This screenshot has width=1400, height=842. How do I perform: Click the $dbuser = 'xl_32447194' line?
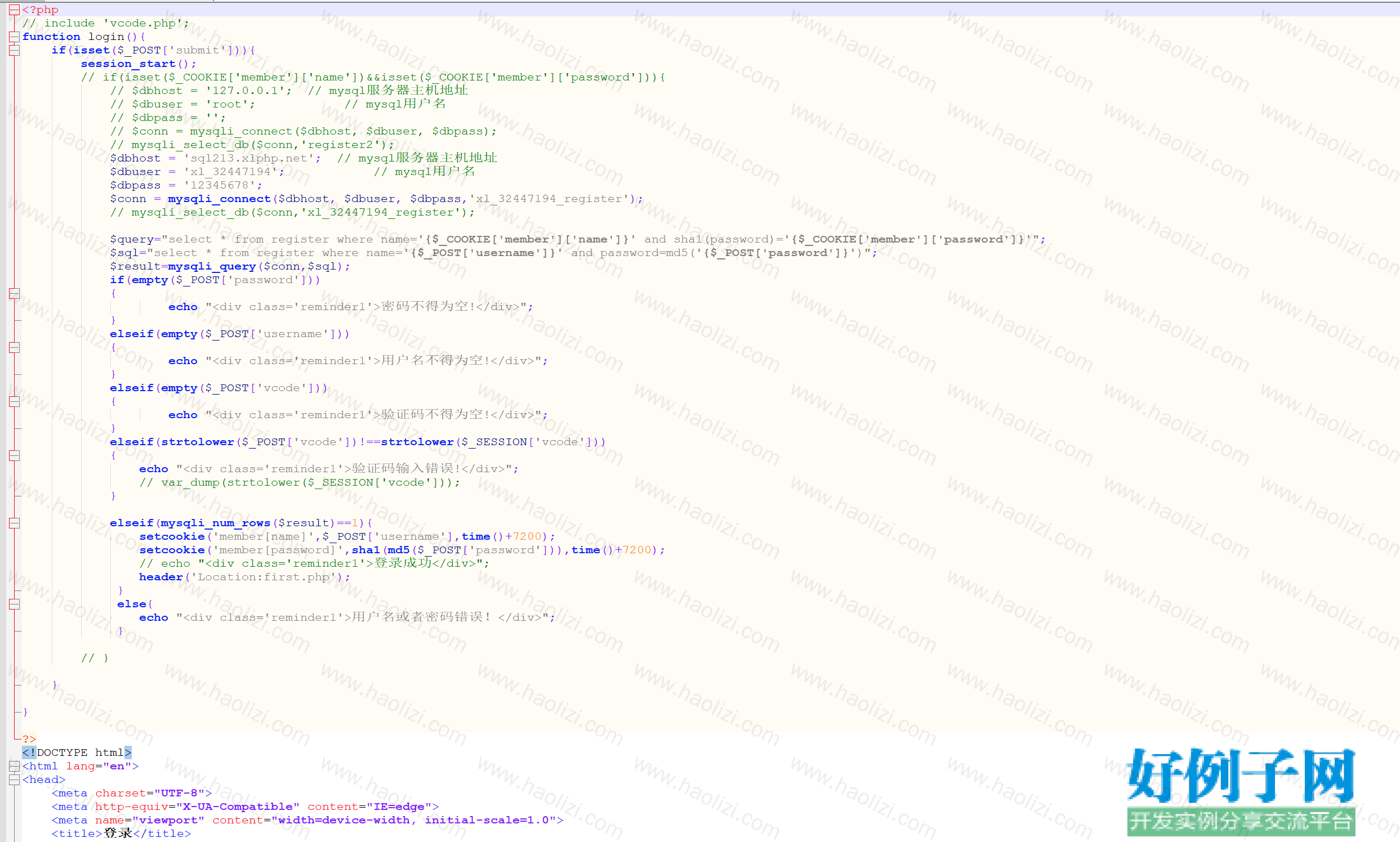292,172
